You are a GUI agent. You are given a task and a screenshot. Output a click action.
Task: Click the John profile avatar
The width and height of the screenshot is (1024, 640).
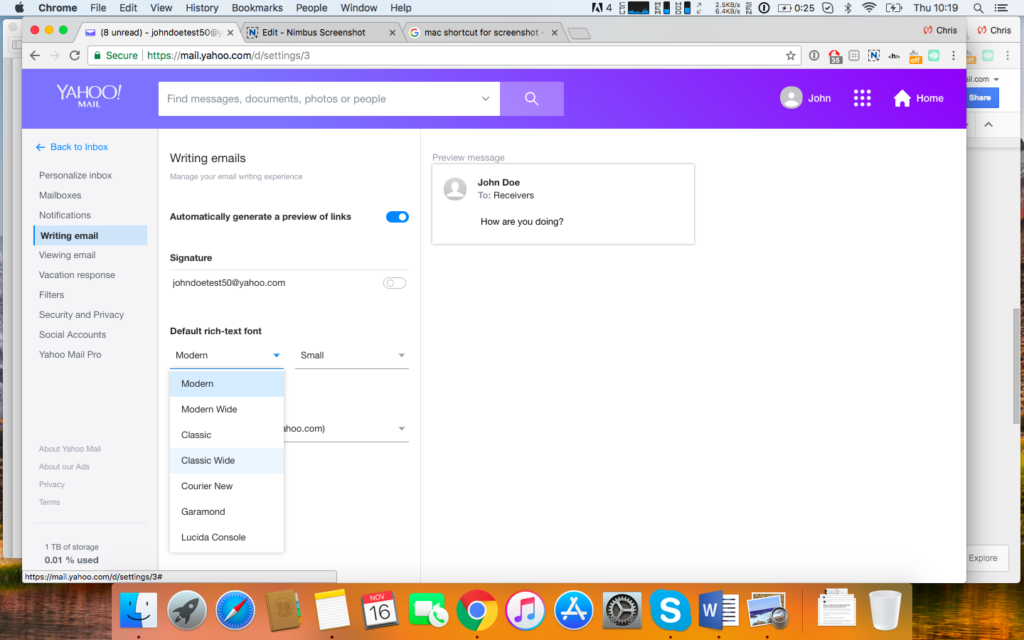[791, 98]
